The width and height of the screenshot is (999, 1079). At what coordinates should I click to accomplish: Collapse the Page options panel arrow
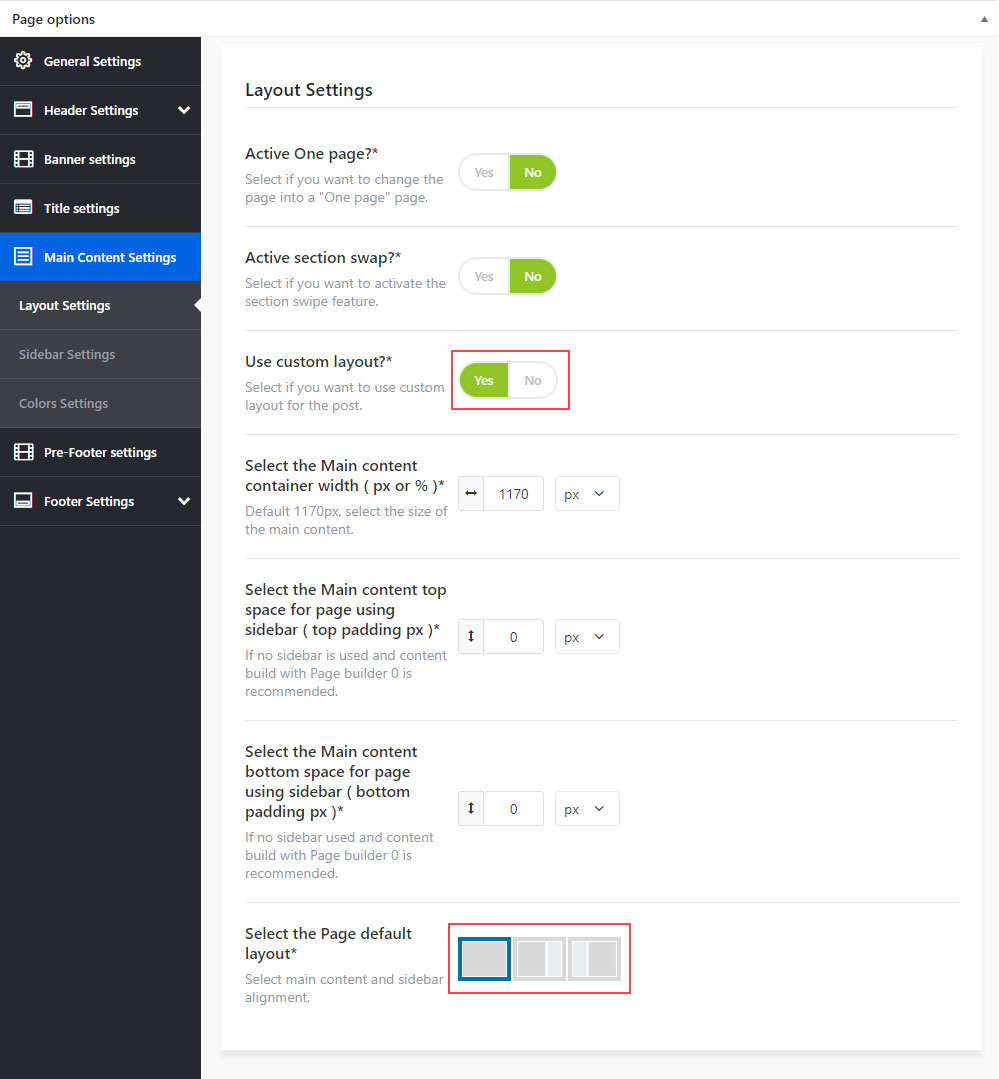click(x=983, y=19)
